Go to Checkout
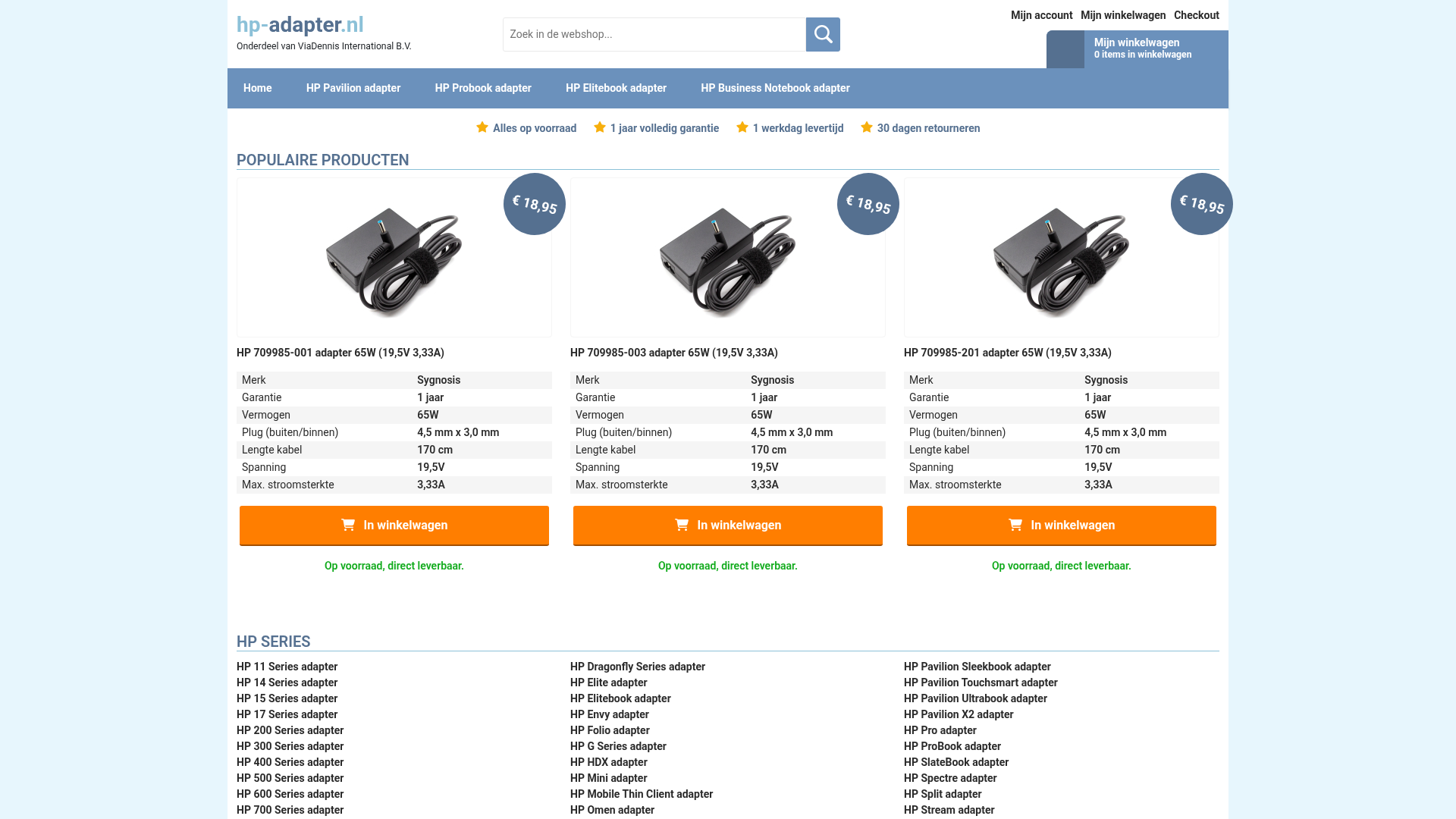This screenshot has height=819, width=1456. [1197, 15]
